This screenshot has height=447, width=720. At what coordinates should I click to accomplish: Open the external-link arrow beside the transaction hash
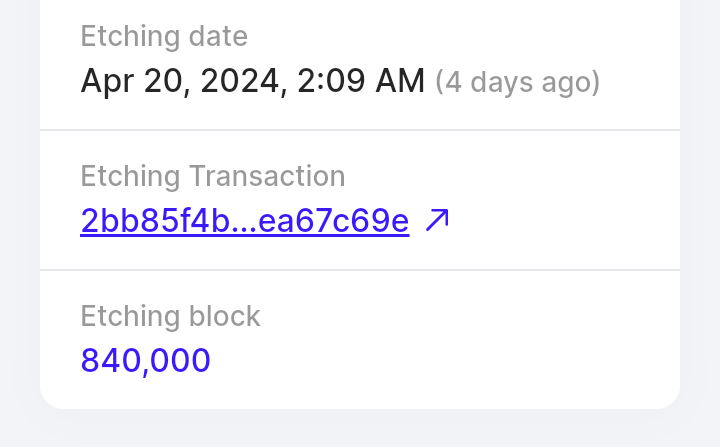pyautogui.click(x=437, y=220)
